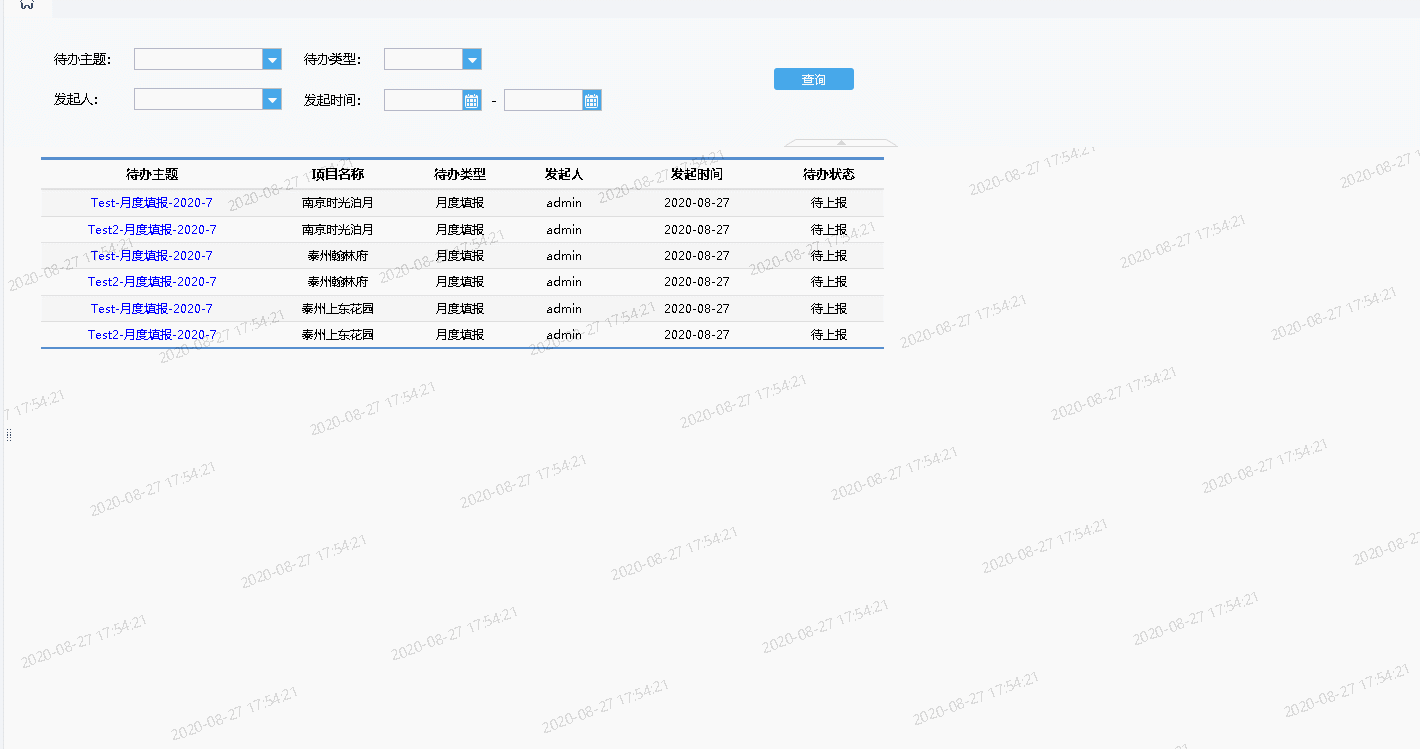This screenshot has height=749, width=1420.
Task: Click 泰州翰林府 cell in the Test- row
Action: (x=338, y=256)
